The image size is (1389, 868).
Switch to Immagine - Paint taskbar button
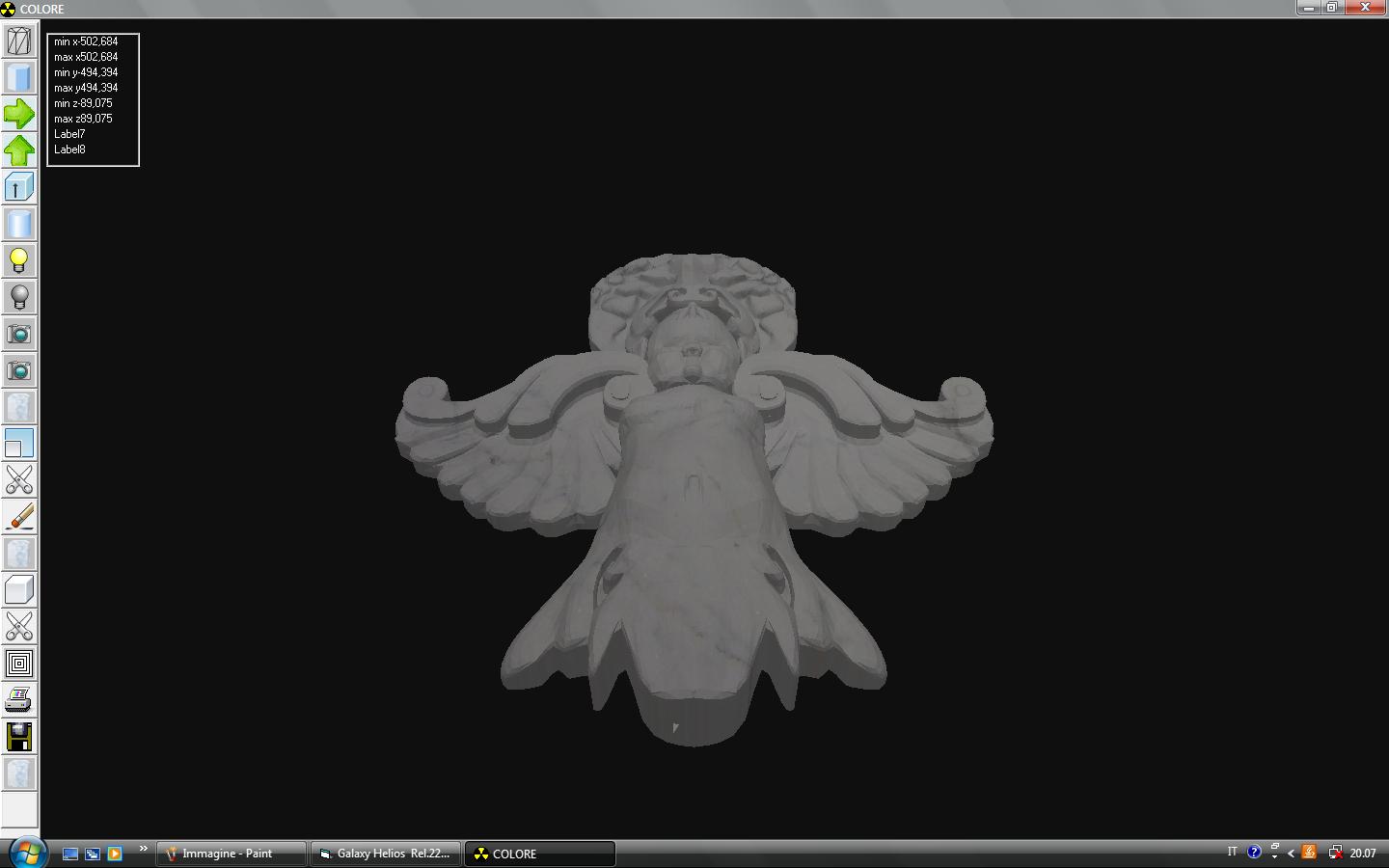[x=231, y=854]
